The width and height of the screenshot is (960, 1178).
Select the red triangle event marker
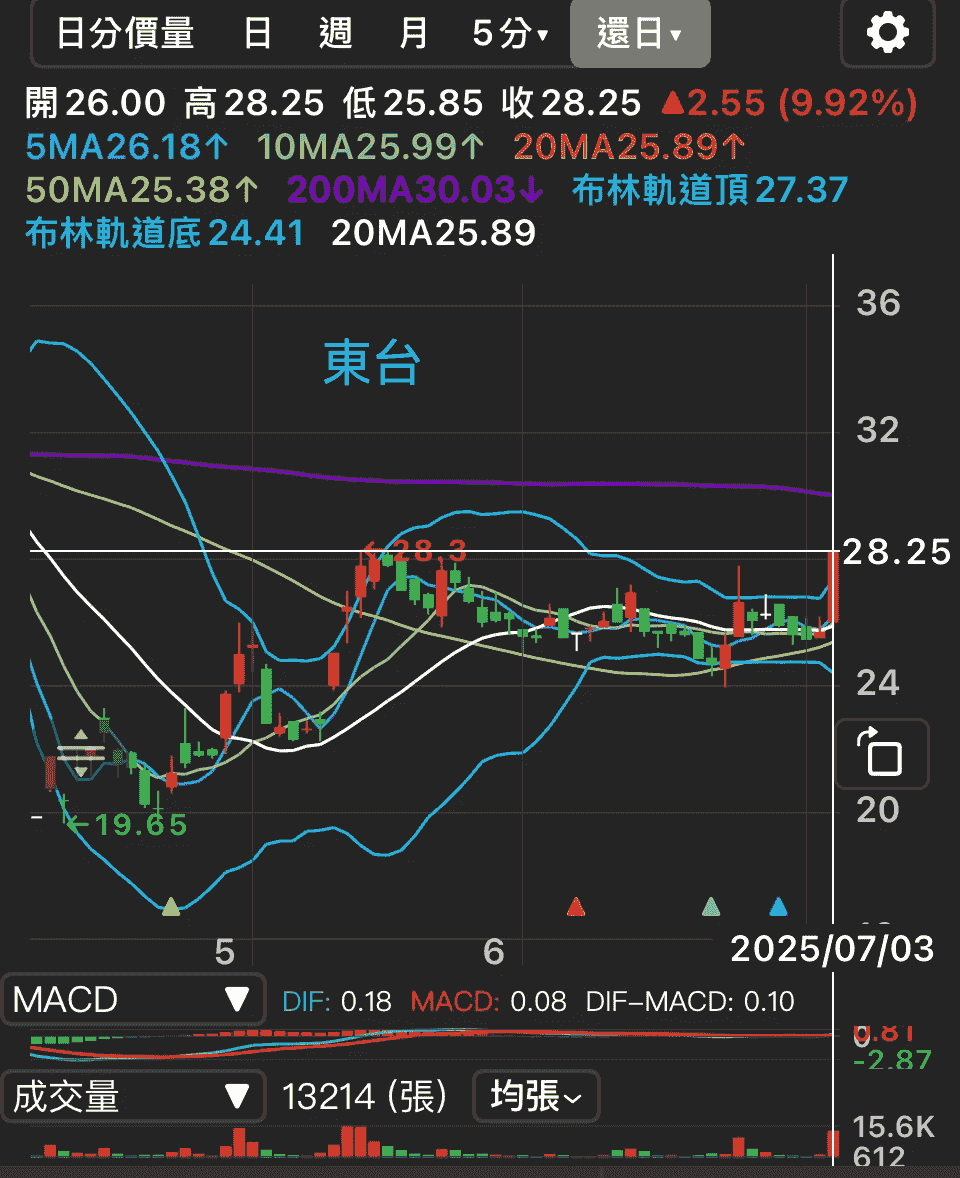click(x=575, y=907)
